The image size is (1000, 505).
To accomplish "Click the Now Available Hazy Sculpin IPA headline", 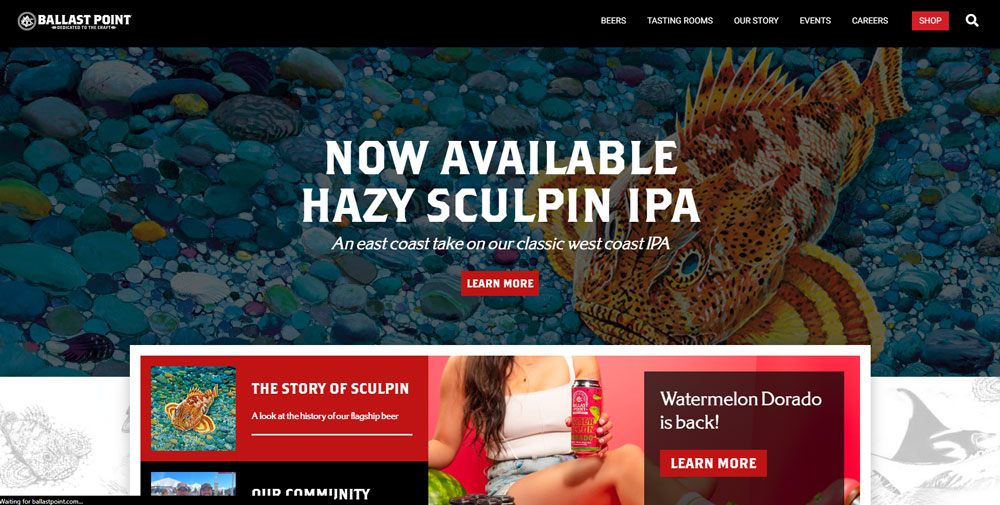I will pyautogui.click(x=501, y=180).
